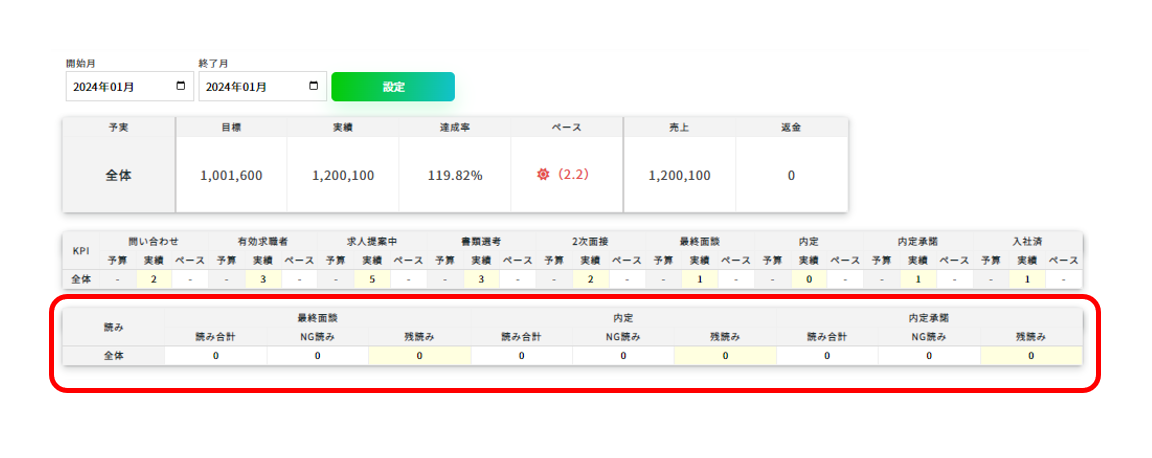Viewport: 1152px width, 458px height.
Task: Click the 問い合わせ column group header
Action: [x=154, y=240]
